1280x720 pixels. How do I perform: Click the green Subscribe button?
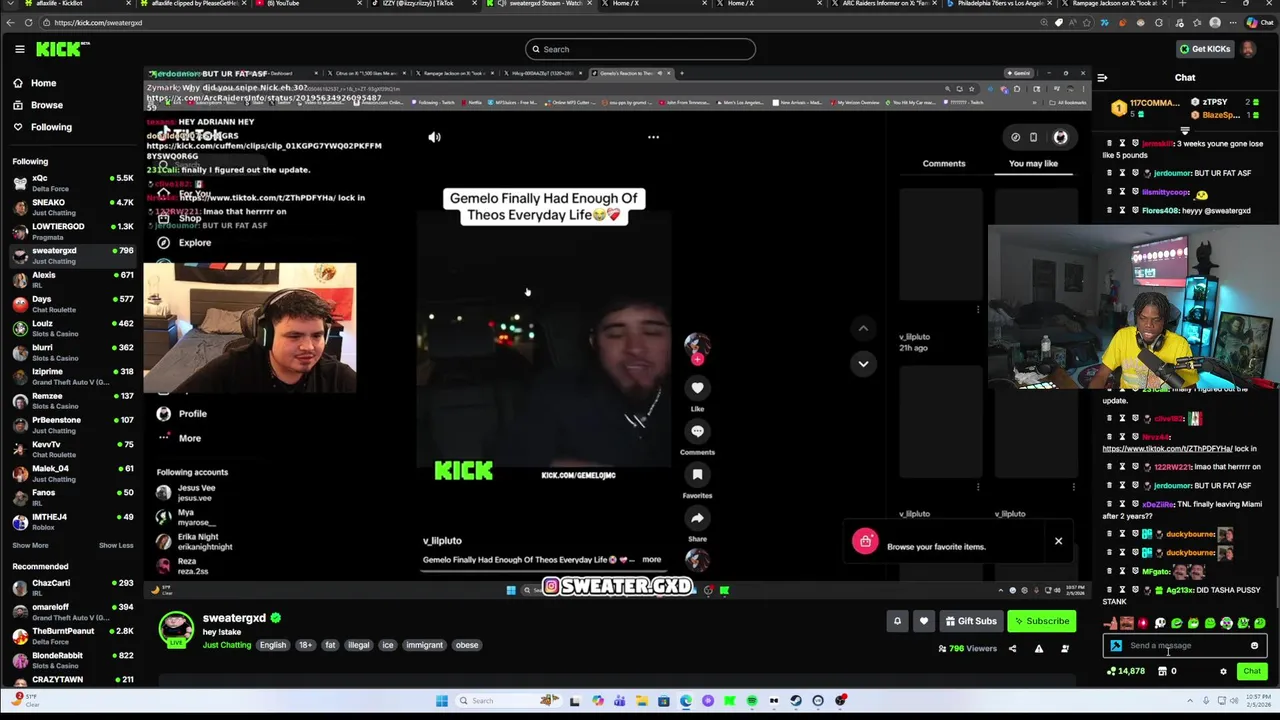[x=1042, y=621]
